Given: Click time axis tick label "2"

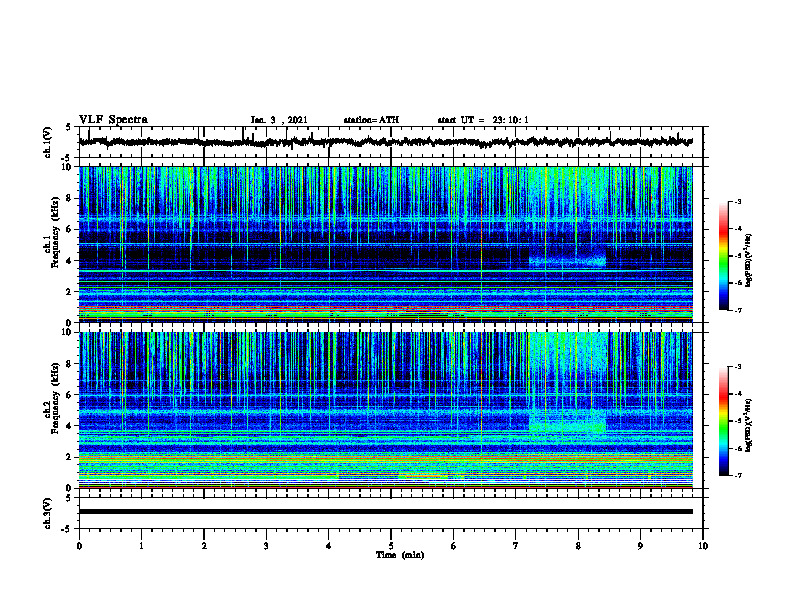Looking at the screenshot, I should click(x=204, y=546).
